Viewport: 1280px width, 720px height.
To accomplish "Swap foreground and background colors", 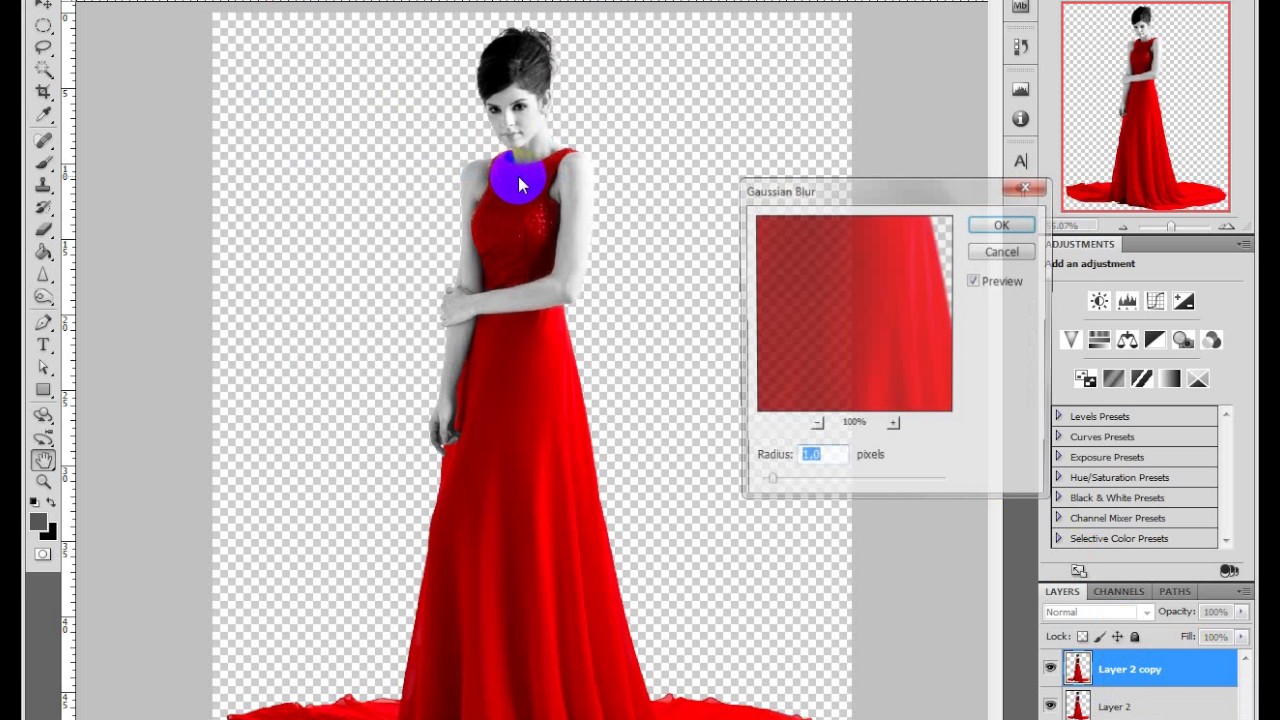I will click(52, 503).
